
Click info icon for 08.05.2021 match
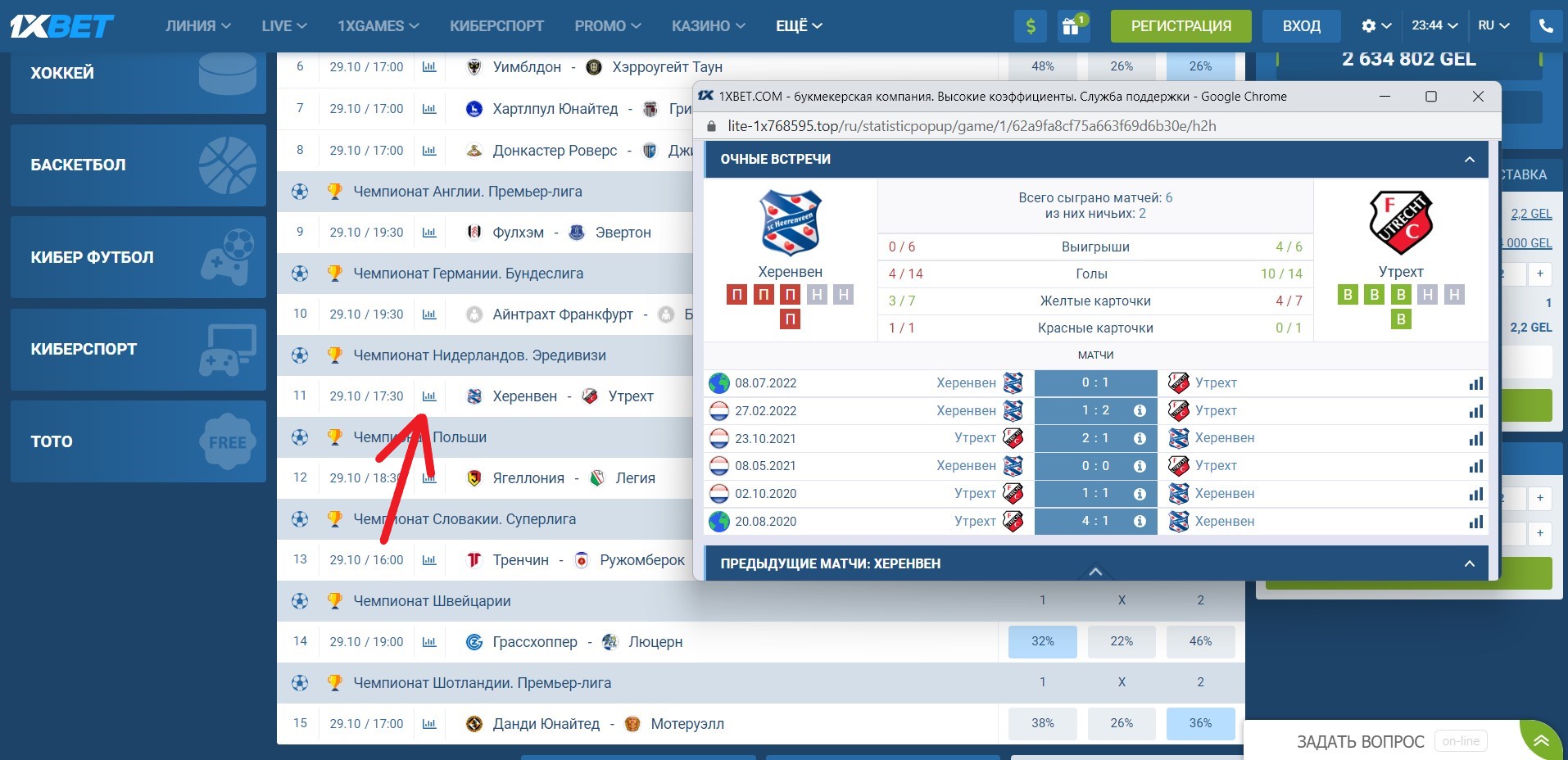[1140, 466]
